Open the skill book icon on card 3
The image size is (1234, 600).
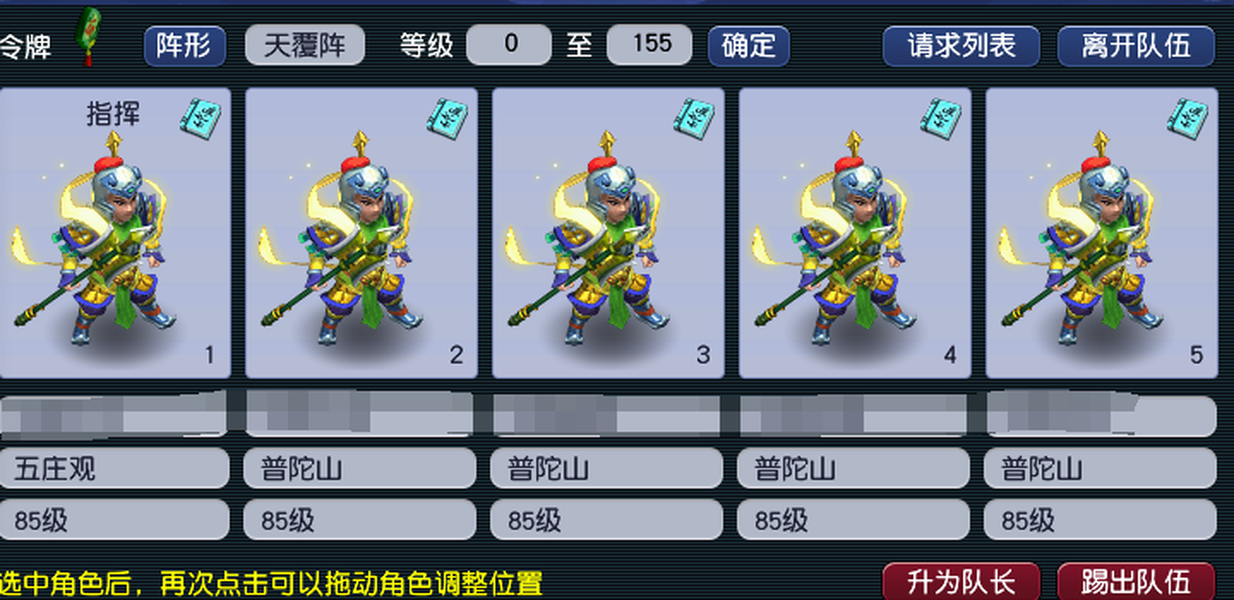pyautogui.click(x=695, y=116)
